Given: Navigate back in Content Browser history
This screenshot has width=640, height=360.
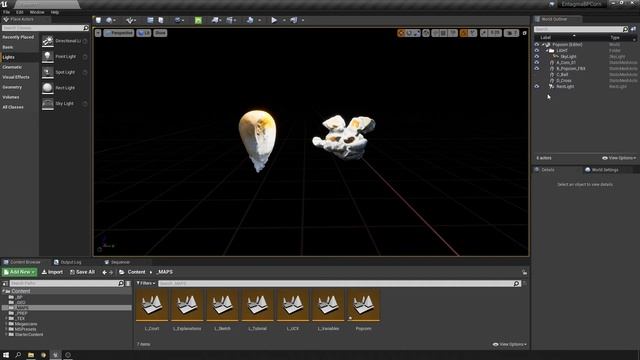Looking at the screenshot, I should [104, 272].
